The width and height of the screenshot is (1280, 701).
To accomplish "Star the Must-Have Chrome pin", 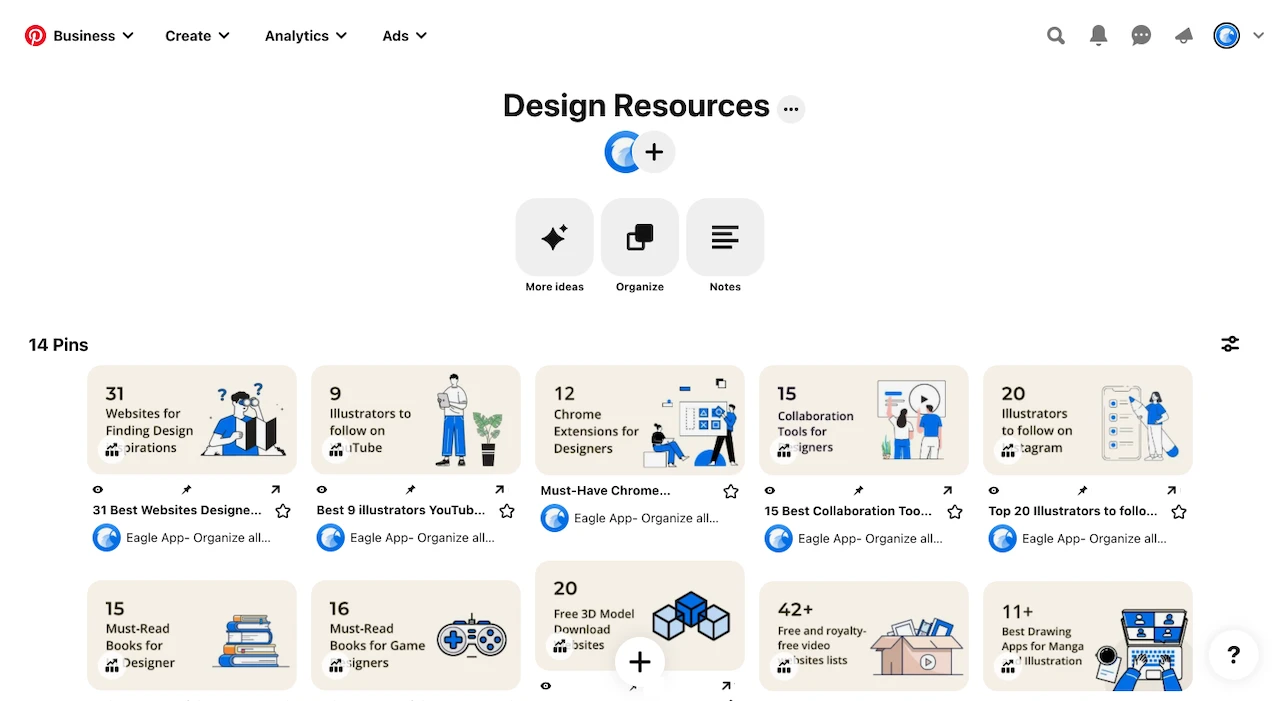I will click(x=730, y=491).
